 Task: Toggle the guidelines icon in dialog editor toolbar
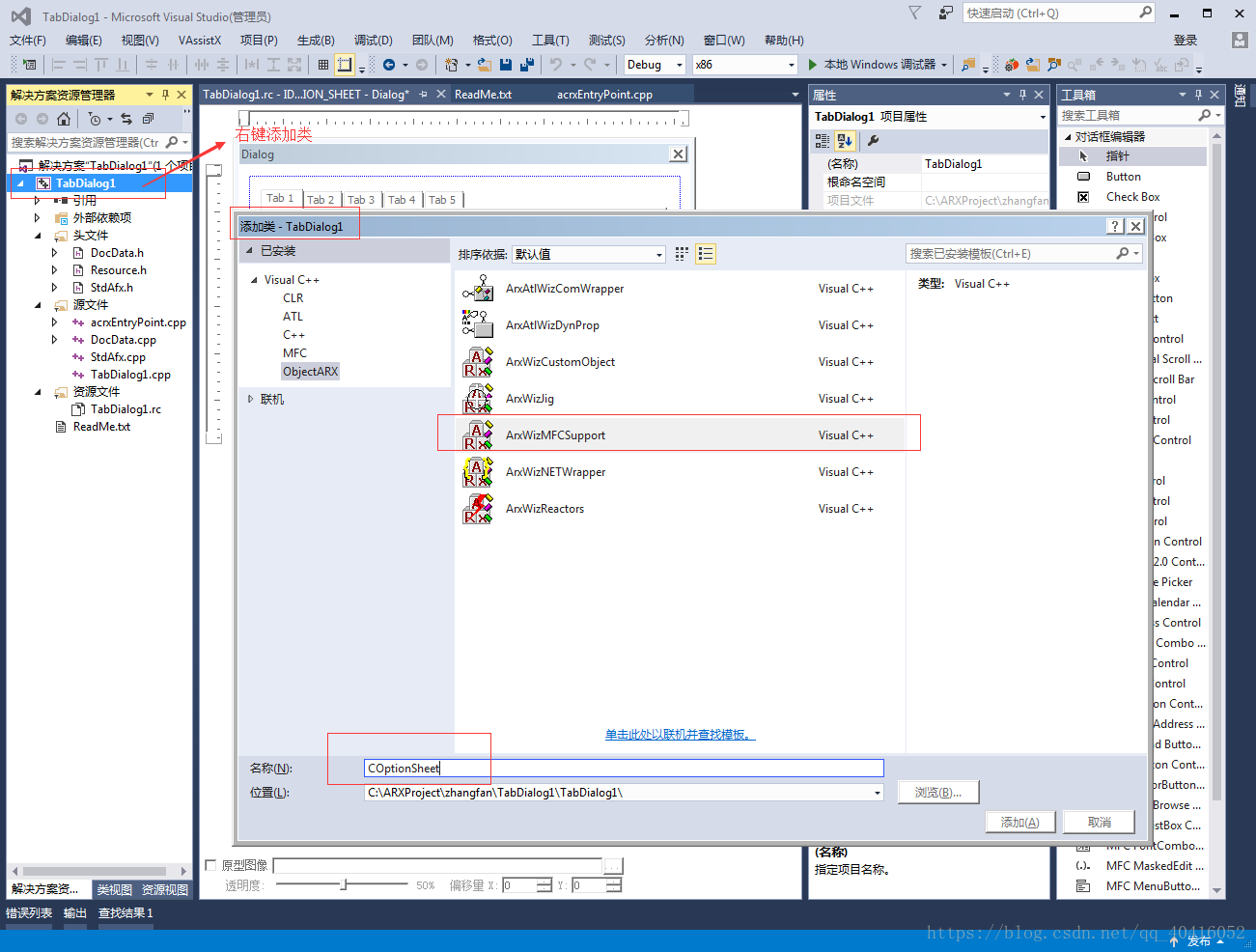pos(345,65)
